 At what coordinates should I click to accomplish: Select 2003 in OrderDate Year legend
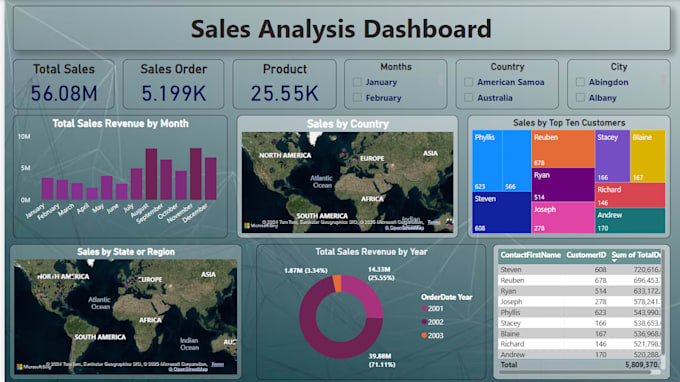point(432,336)
